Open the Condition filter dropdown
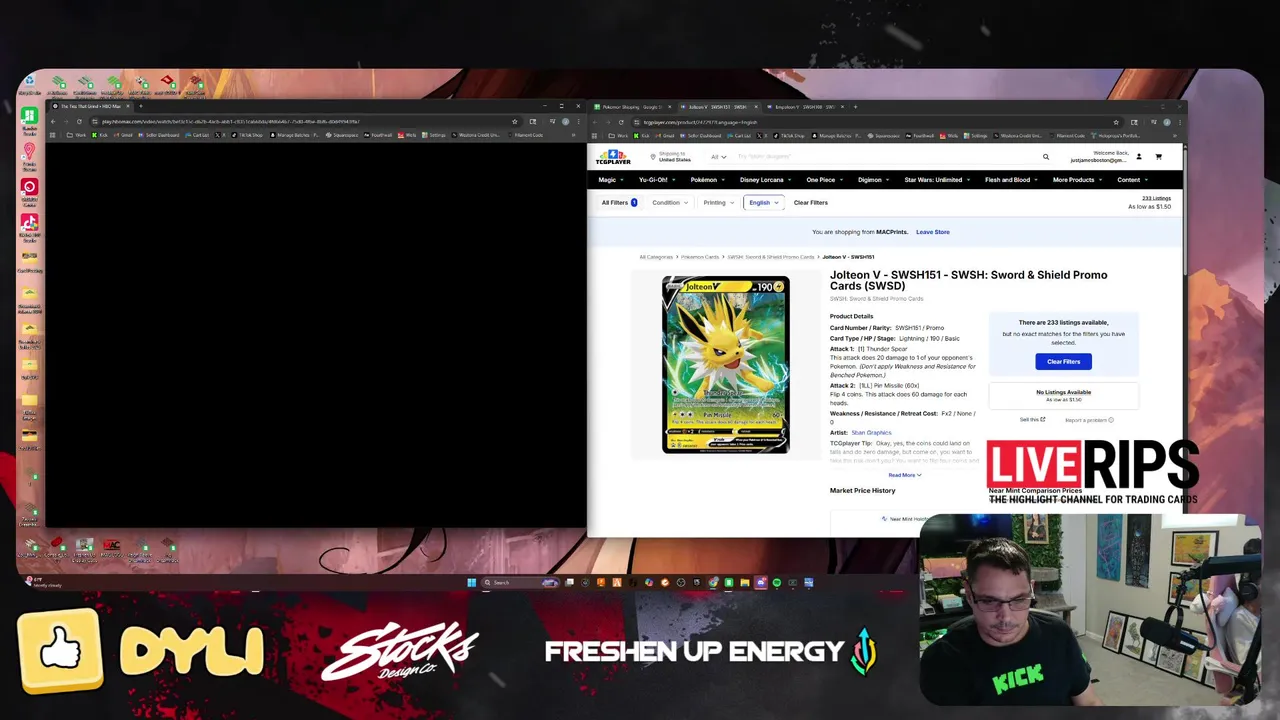Screen dimensions: 1280x720 pyautogui.click(x=670, y=203)
